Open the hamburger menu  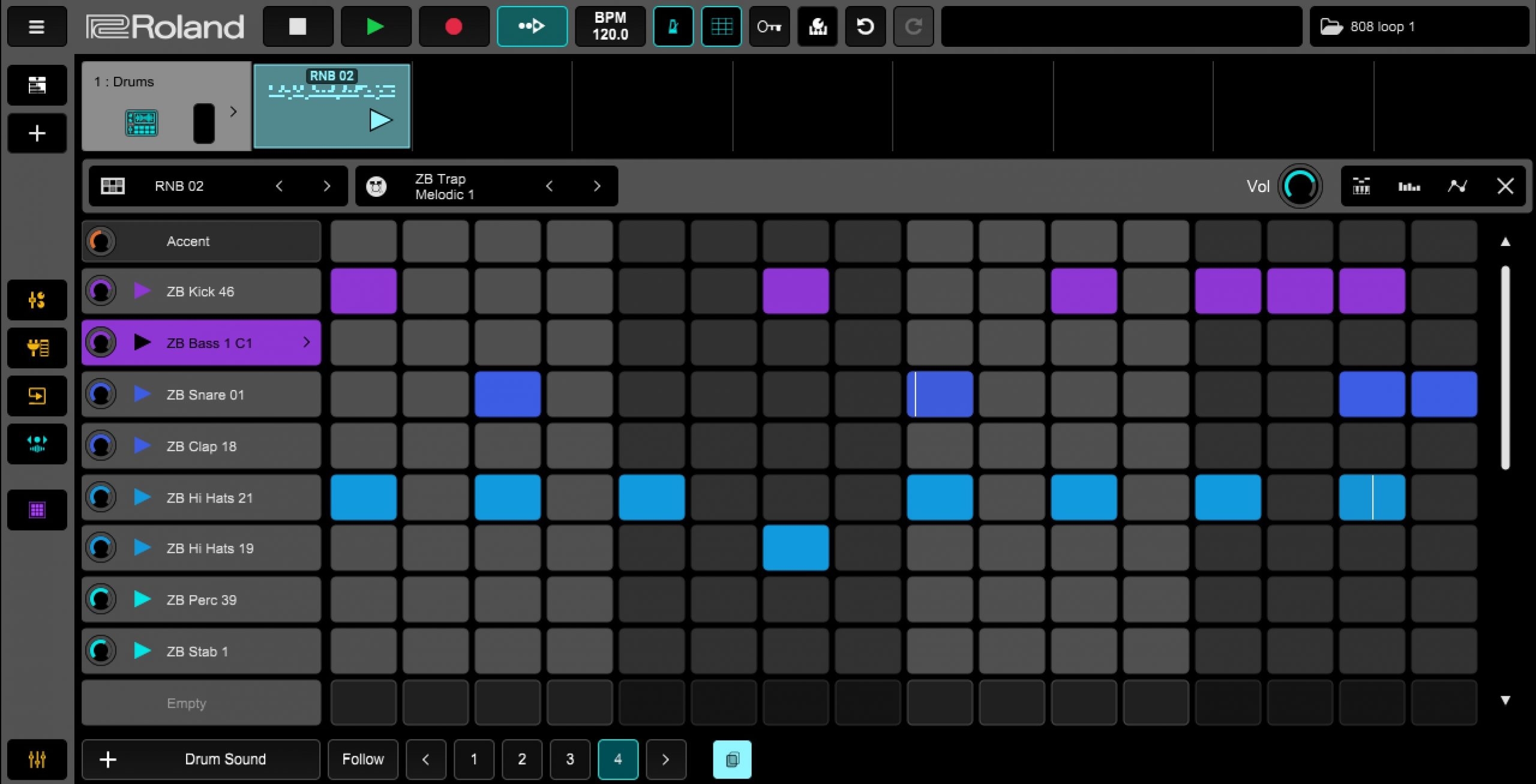coord(36,26)
